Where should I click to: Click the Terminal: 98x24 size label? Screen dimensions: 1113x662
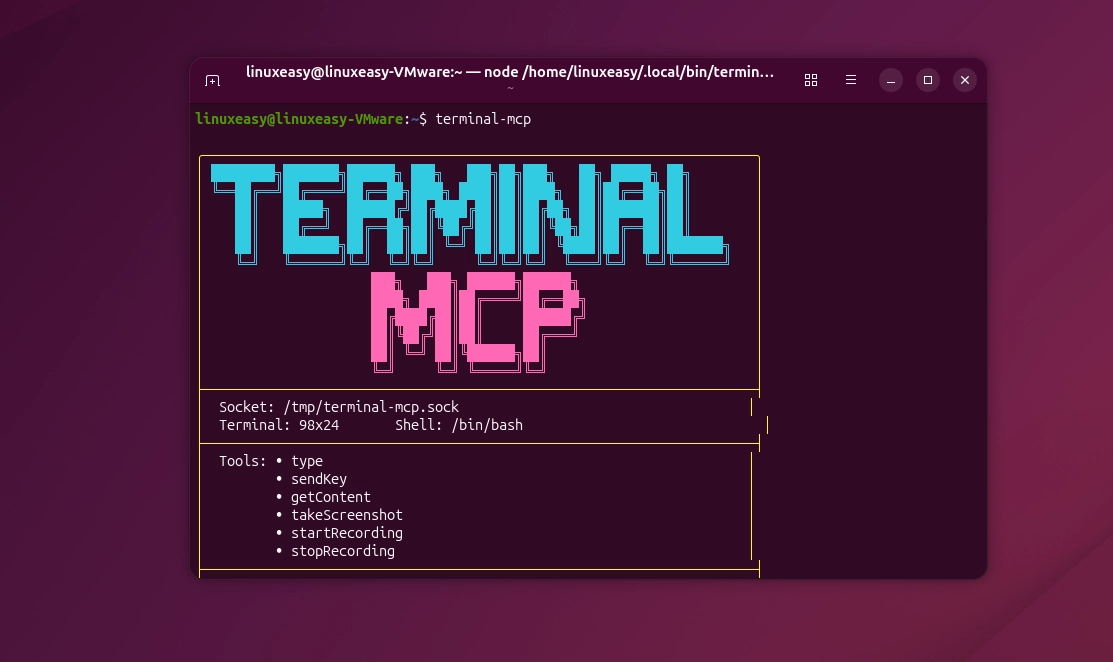click(x=279, y=425)
